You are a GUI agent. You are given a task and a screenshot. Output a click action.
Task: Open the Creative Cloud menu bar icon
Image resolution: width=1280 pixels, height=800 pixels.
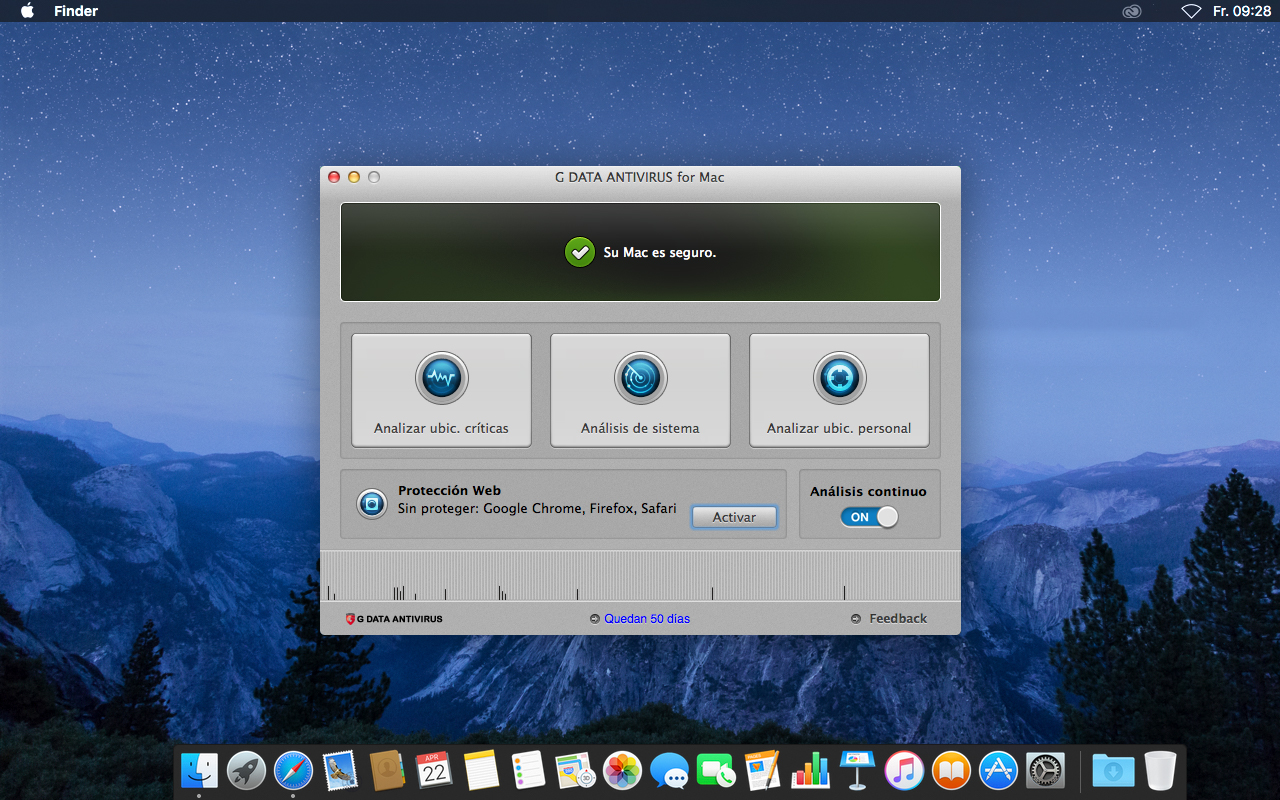pos(1132,11)
